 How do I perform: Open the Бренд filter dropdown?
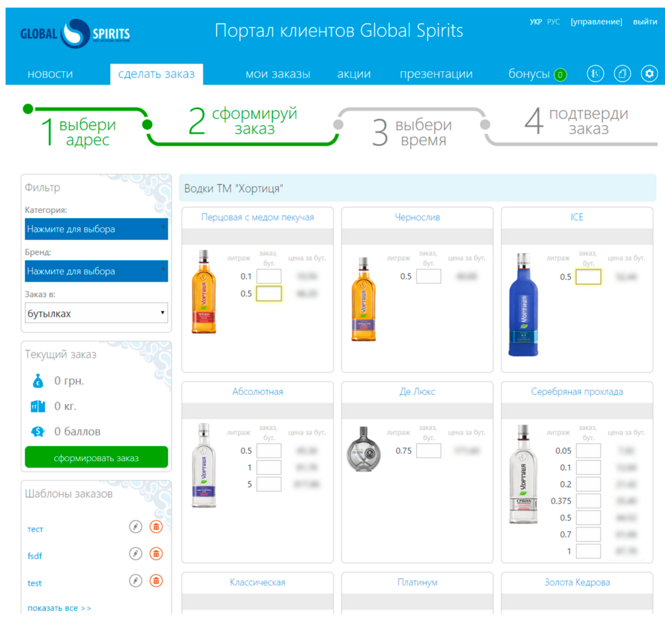click(x=96, y=271)
